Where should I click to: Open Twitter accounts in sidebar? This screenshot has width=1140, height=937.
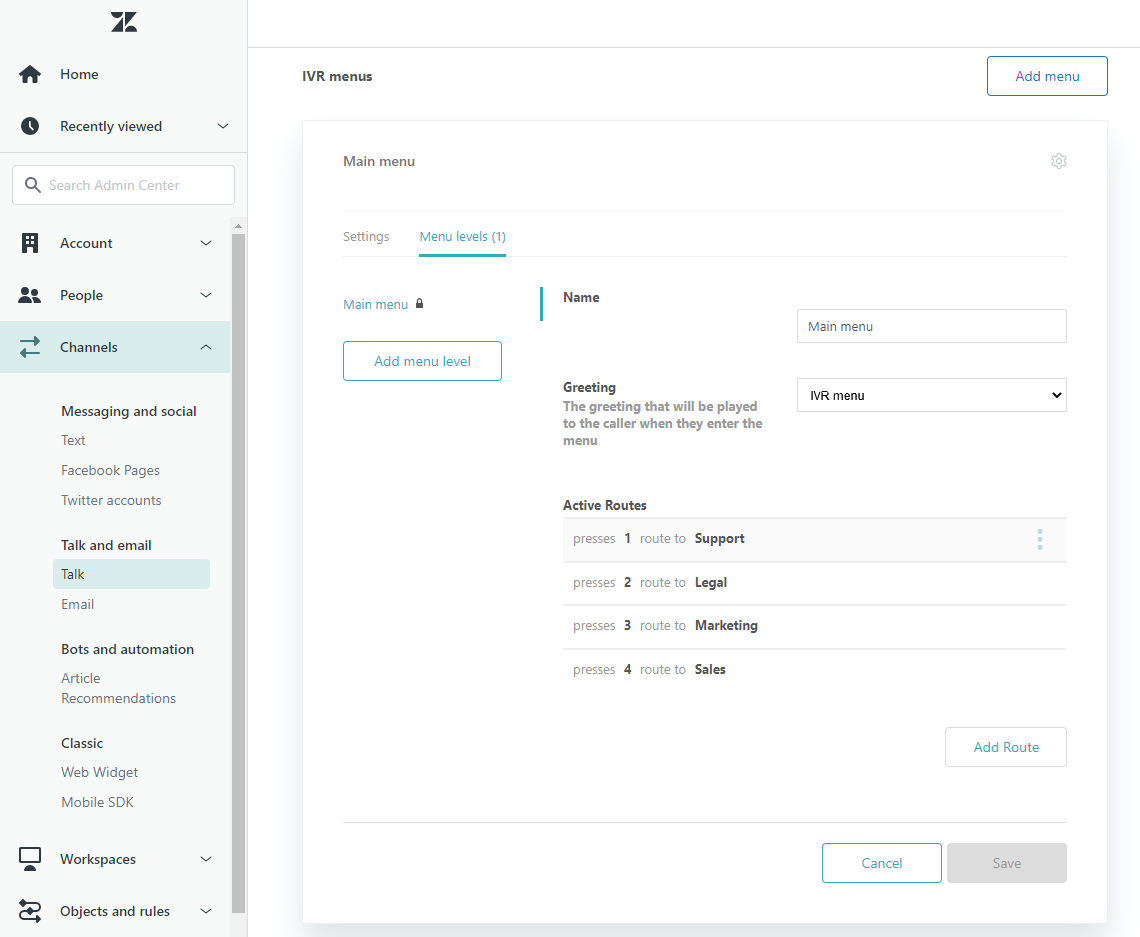pos(111,500)
